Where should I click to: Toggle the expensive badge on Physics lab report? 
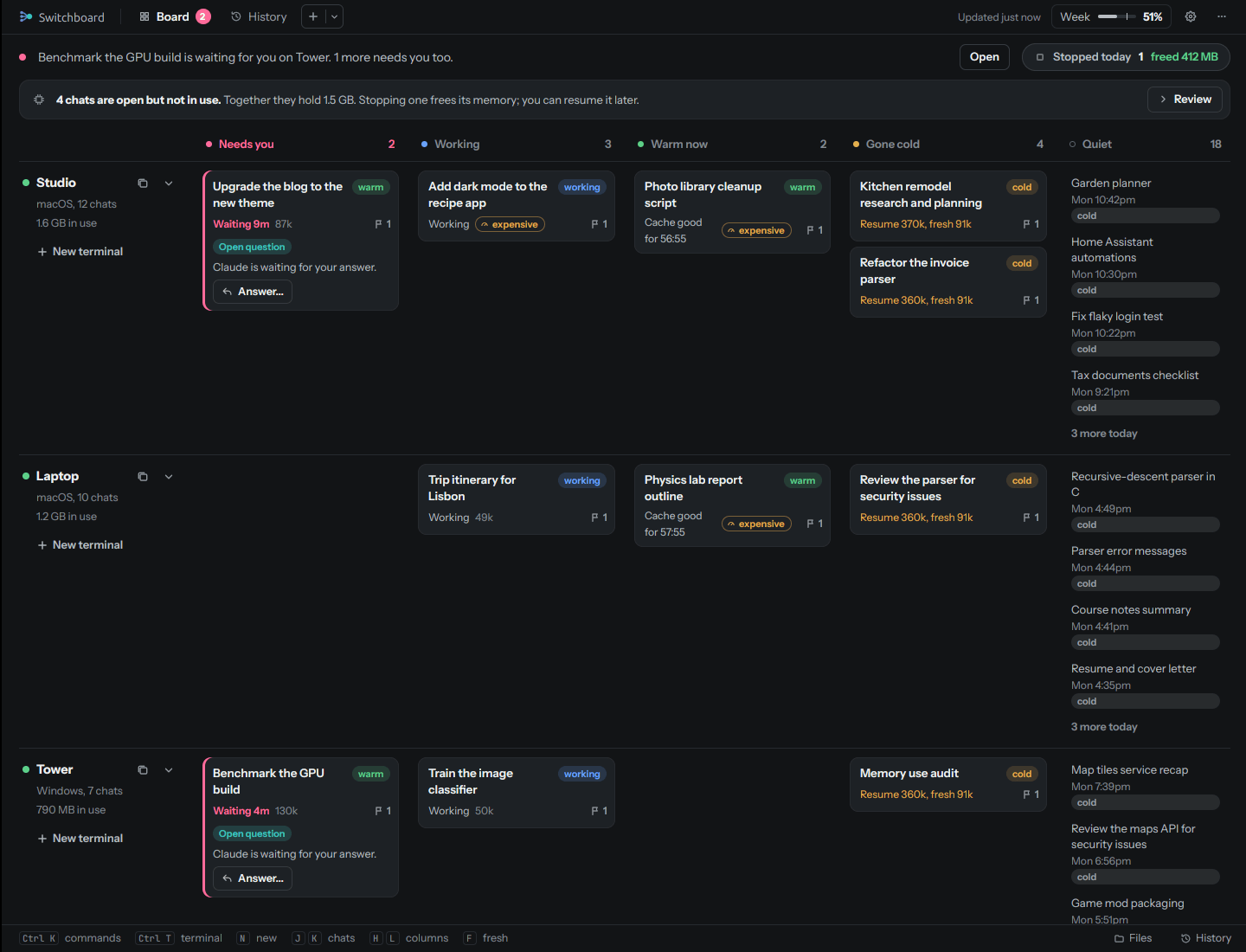pos(756,524)
